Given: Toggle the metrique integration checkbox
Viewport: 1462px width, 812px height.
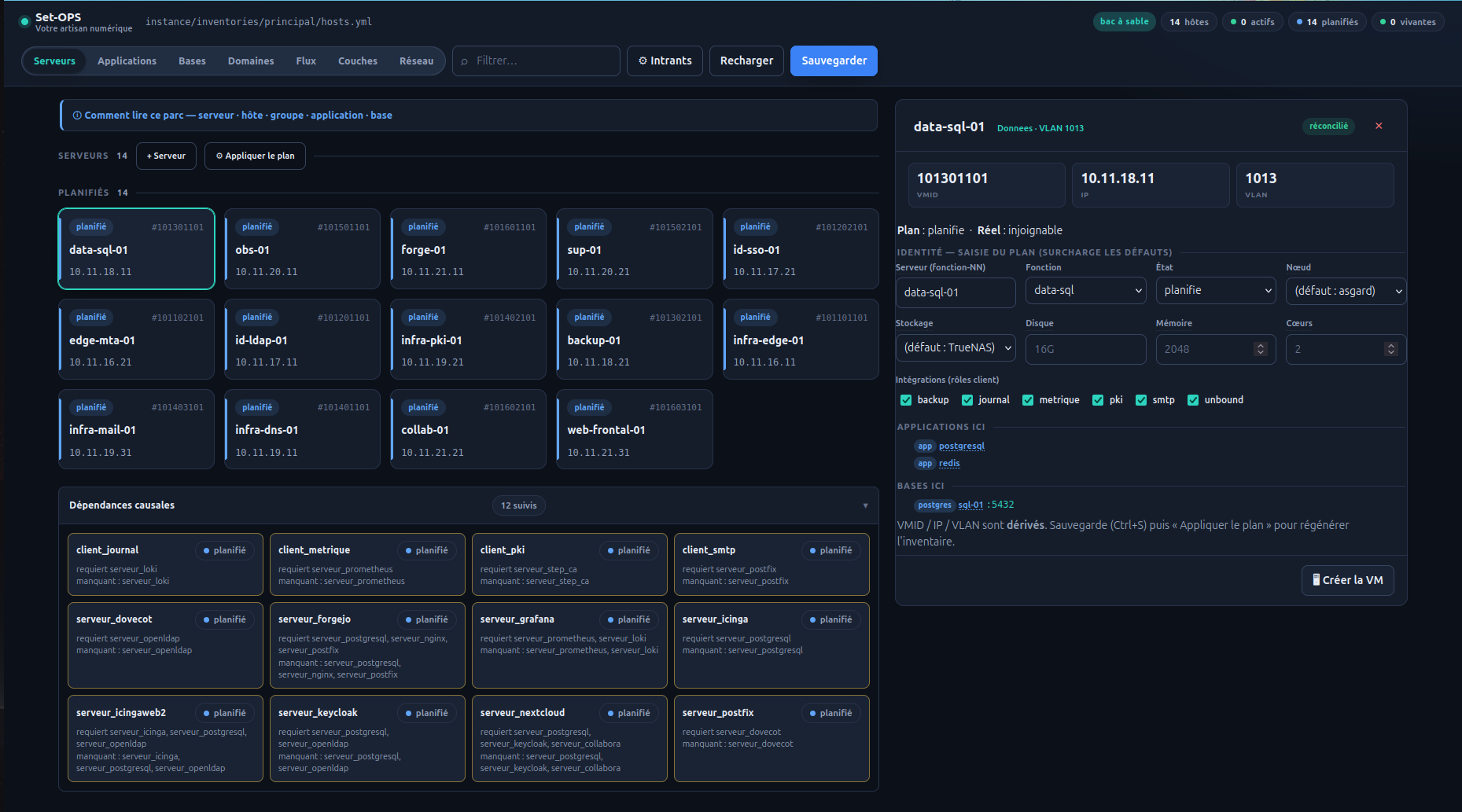Looking at the screenshot, I should (1028, 400).
